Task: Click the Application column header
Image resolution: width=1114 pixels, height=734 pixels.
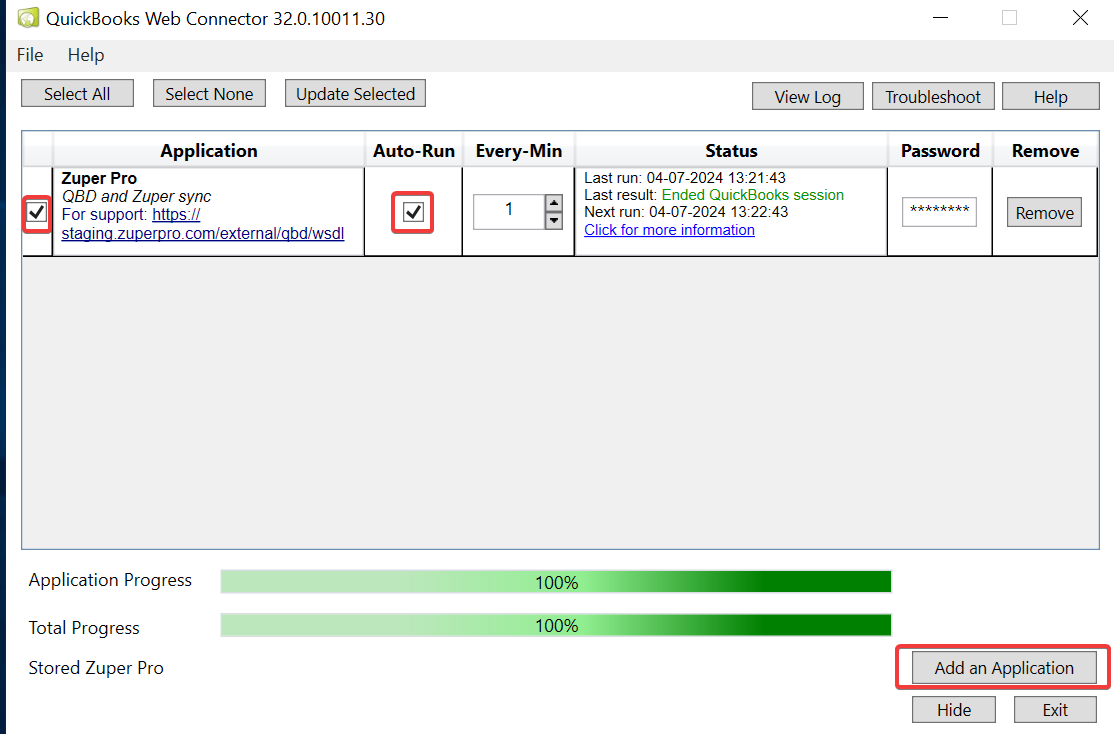Action: tap(209, 151)
